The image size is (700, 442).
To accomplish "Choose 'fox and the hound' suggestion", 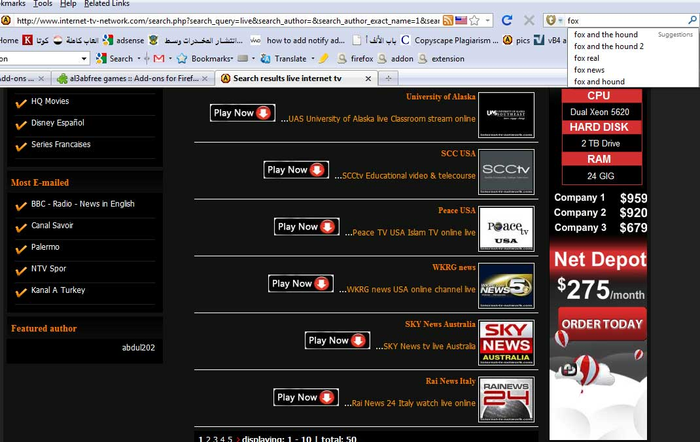I will coord(606,34).
